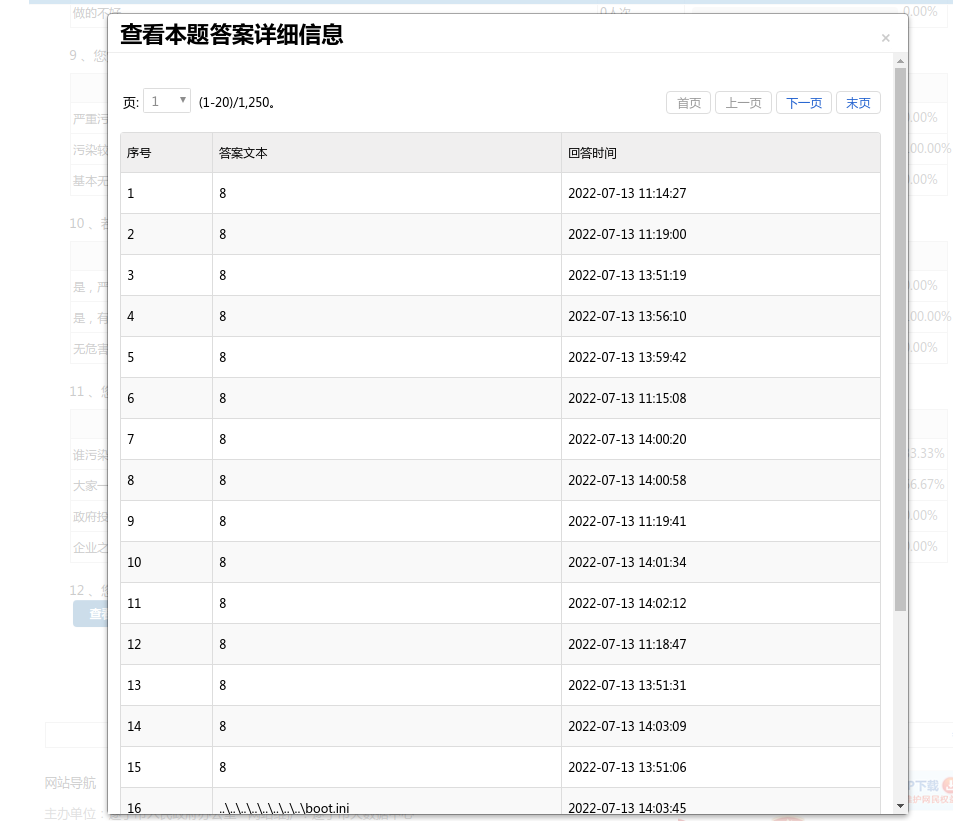This screenshot has height=821, width=953.
Task: Click the 回答时间 column header
Action: [592, 153]
